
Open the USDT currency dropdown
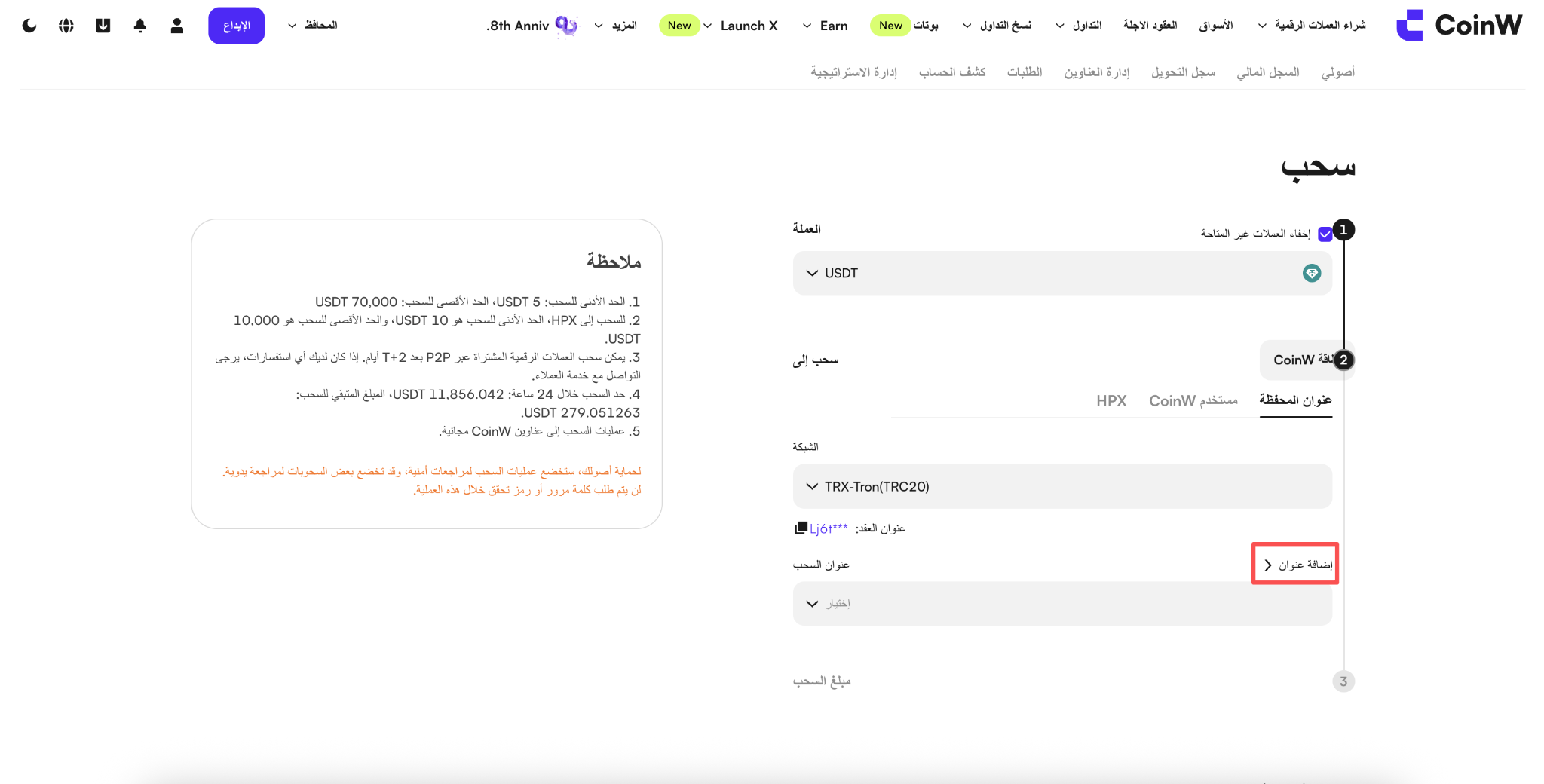[1062, 273]
